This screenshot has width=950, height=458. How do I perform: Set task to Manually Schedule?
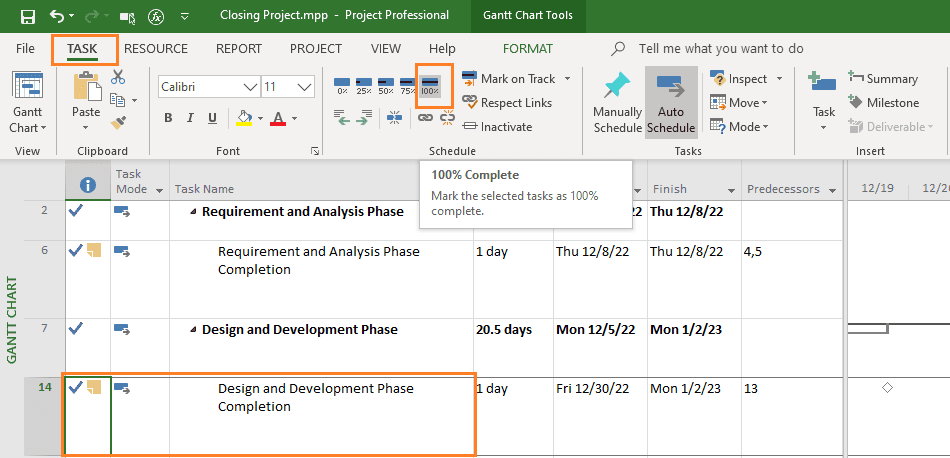coord(617,101)
